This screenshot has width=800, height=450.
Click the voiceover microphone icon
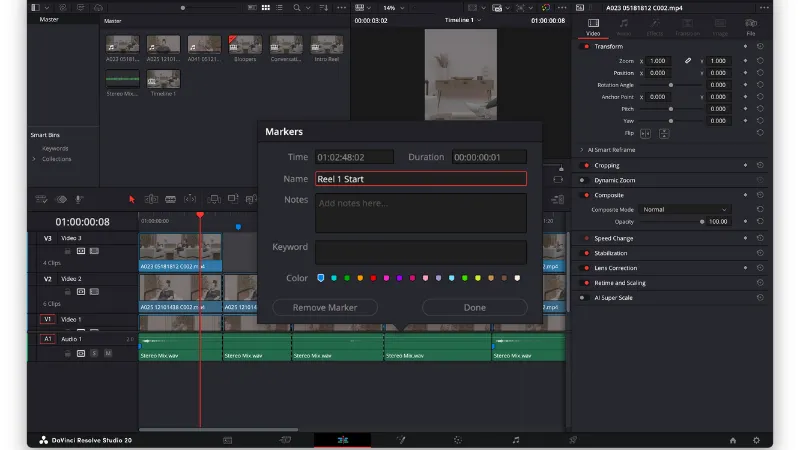pyautogui.click(x=79, y=199)
